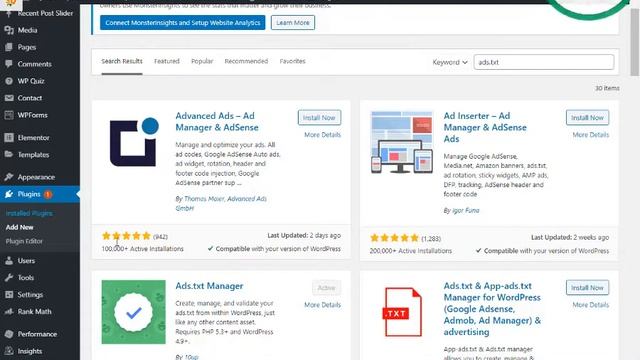Switch to the Popular tab

202,61
